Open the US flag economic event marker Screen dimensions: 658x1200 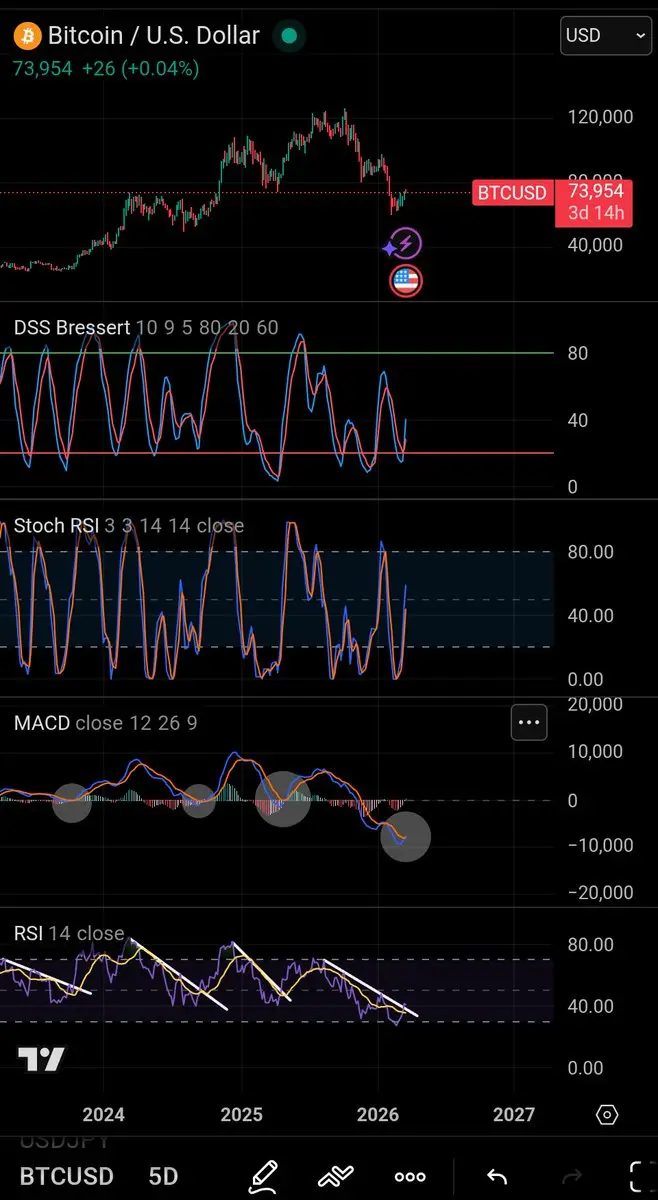coord(405,281)
